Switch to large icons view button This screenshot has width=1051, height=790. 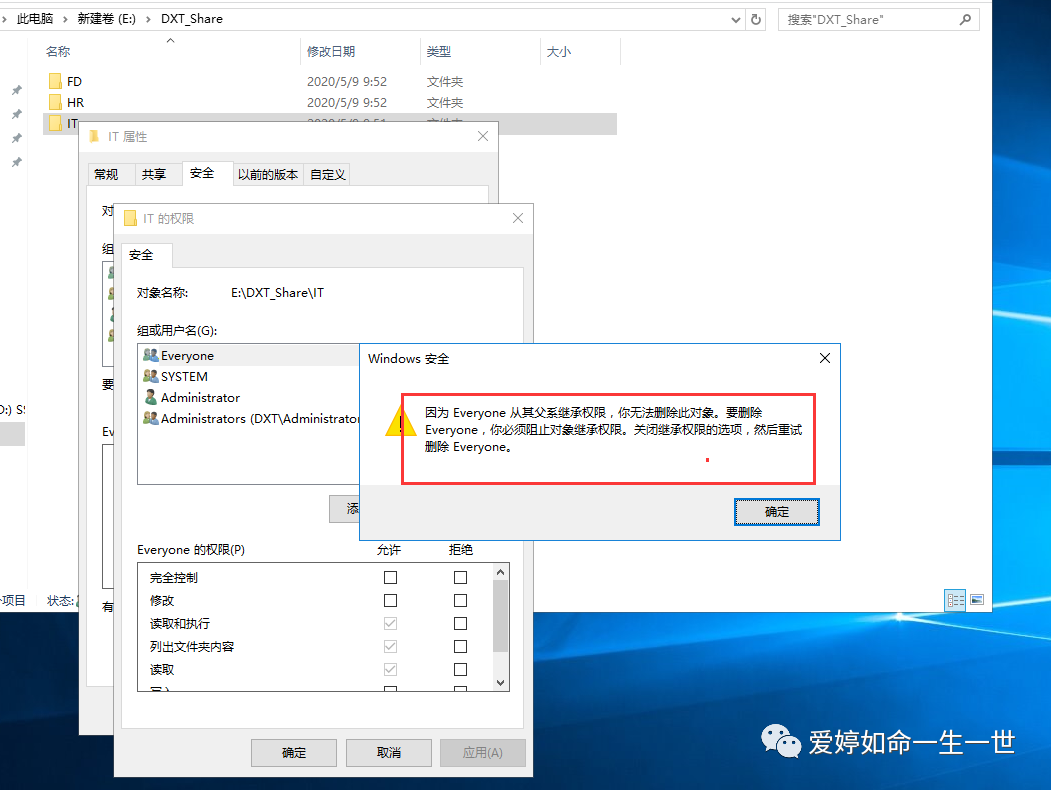tap(977, 600)
